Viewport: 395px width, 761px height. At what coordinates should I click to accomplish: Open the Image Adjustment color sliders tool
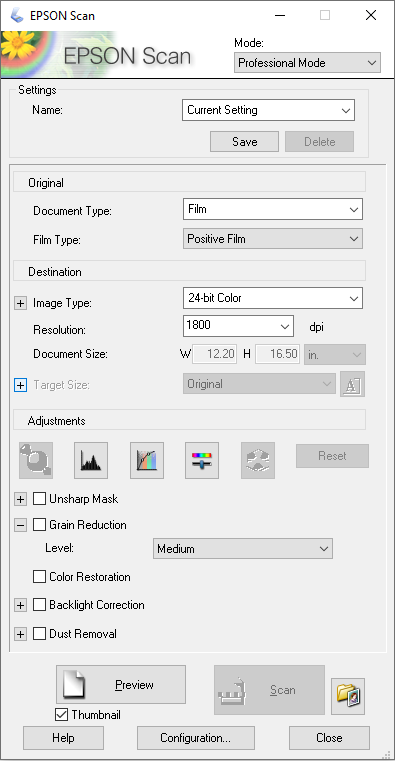(202, 460)
